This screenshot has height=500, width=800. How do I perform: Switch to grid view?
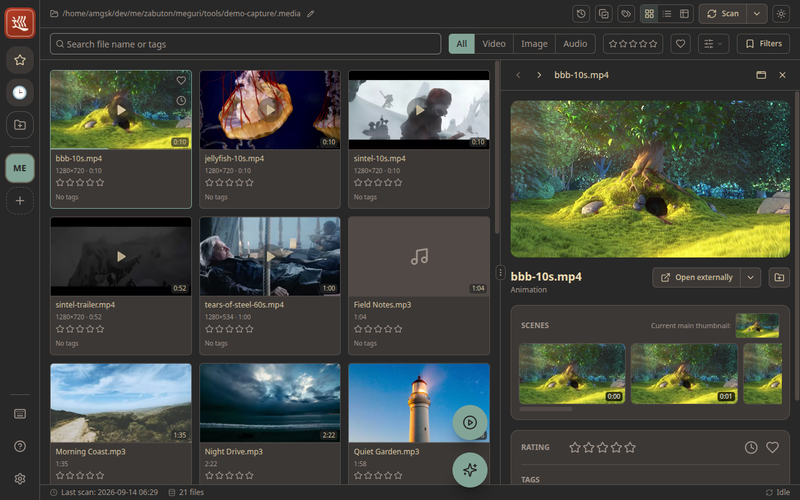649,14
